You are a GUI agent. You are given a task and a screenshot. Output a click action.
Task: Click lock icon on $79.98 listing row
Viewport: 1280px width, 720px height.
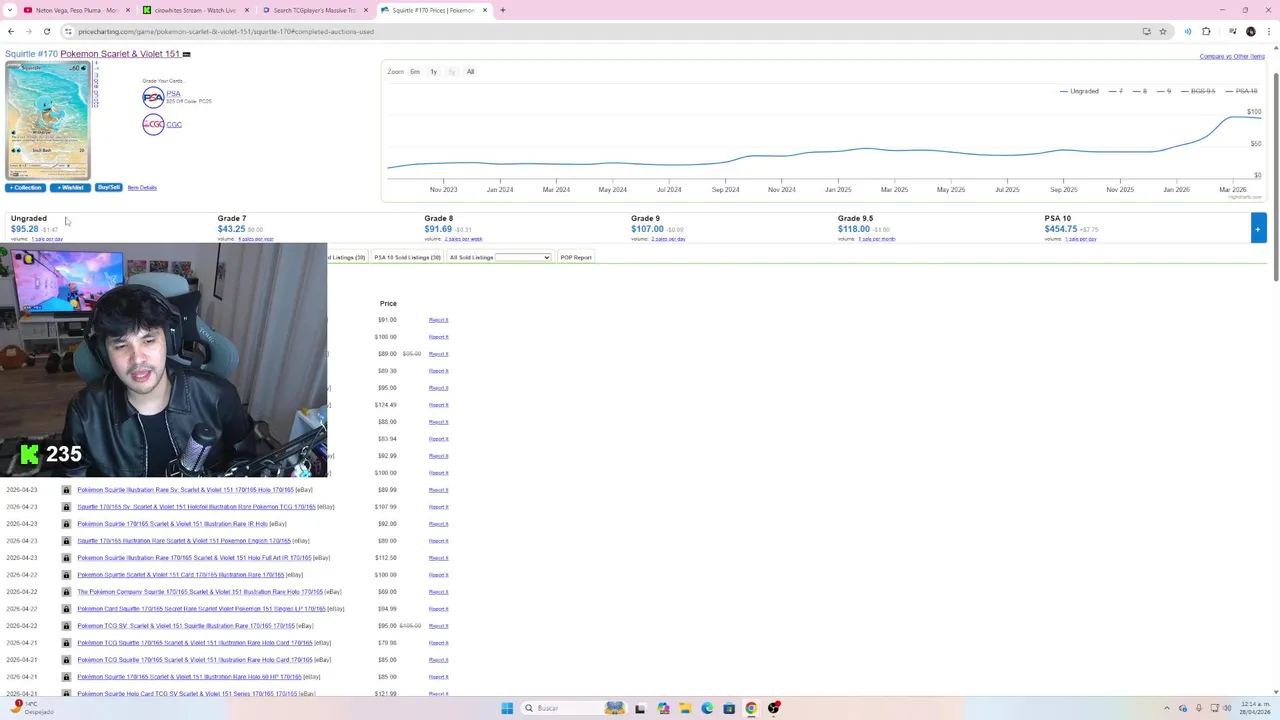[66, 643]
